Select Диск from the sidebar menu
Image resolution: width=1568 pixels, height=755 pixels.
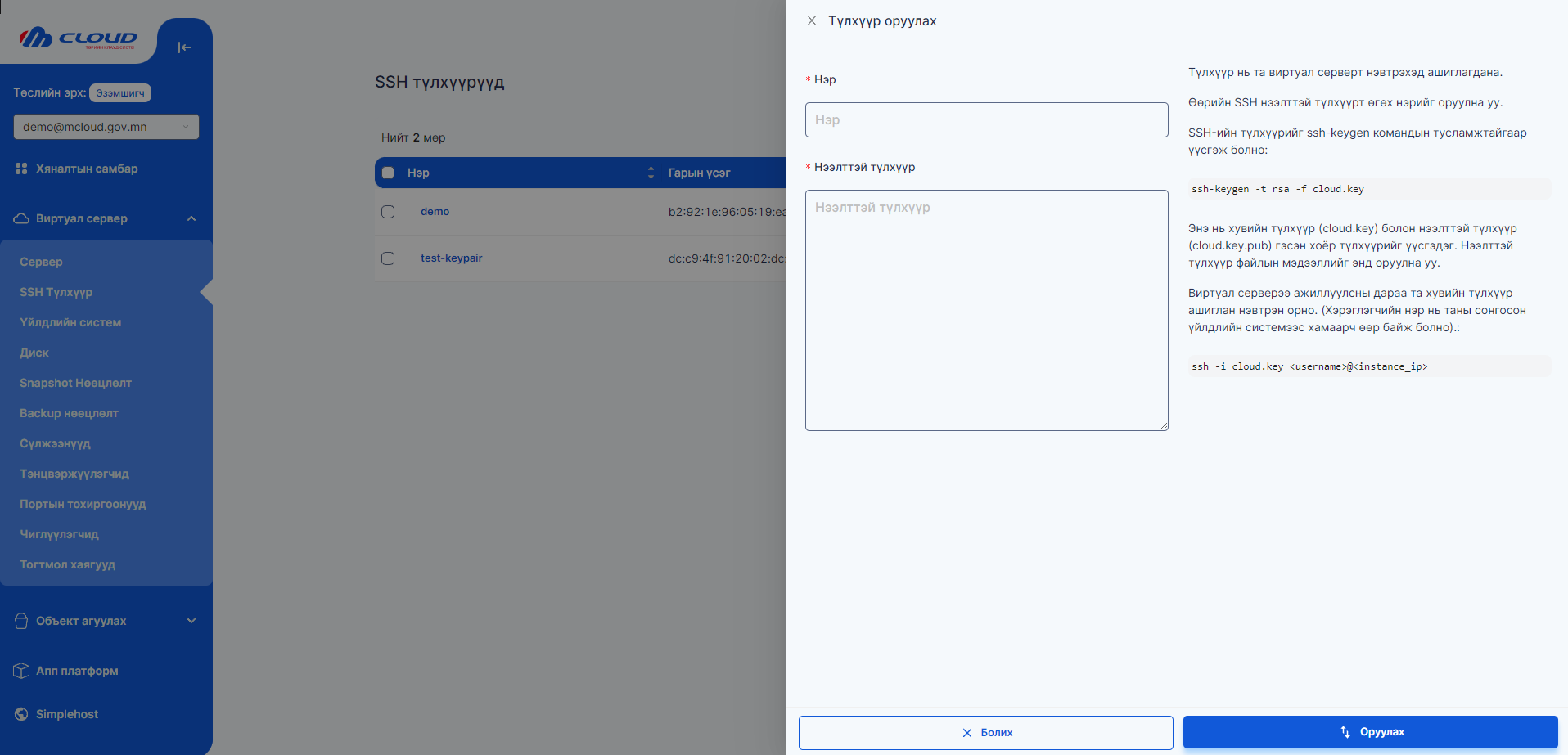(x=34, y=353)
